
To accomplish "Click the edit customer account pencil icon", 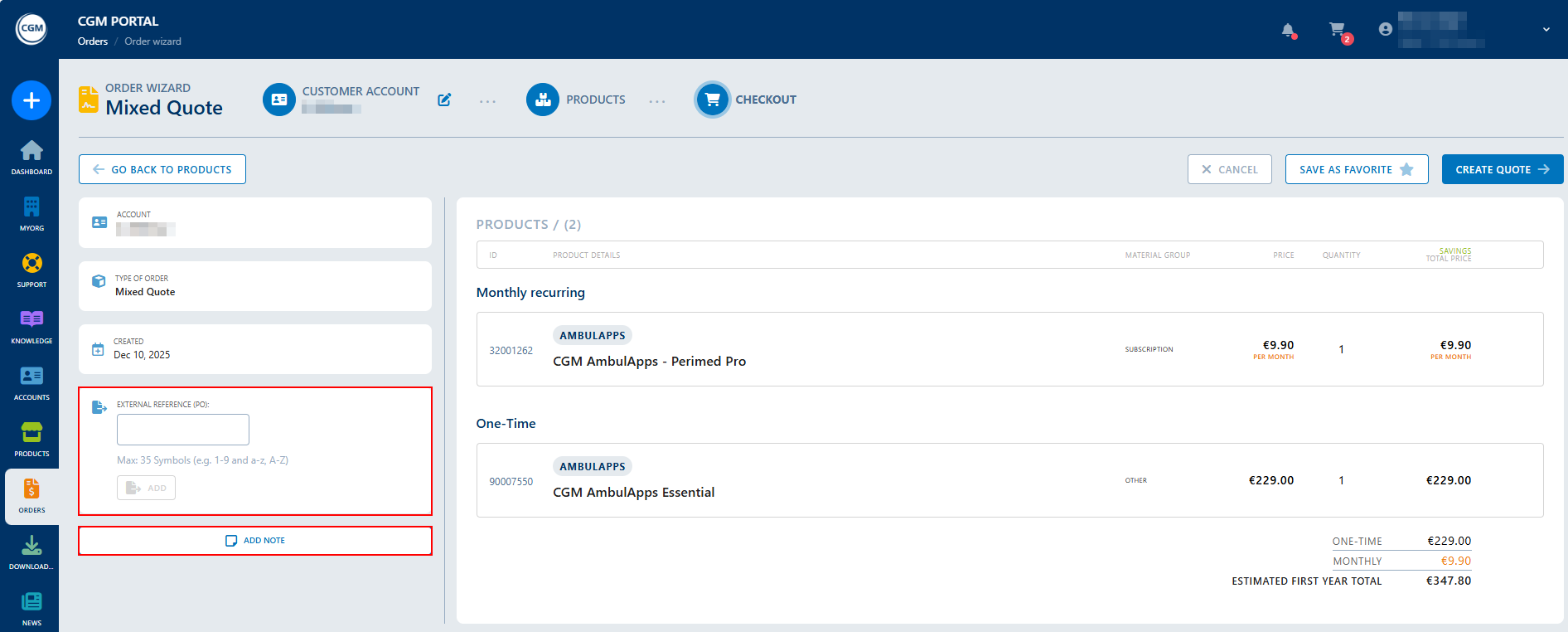I will coord(444,100).
